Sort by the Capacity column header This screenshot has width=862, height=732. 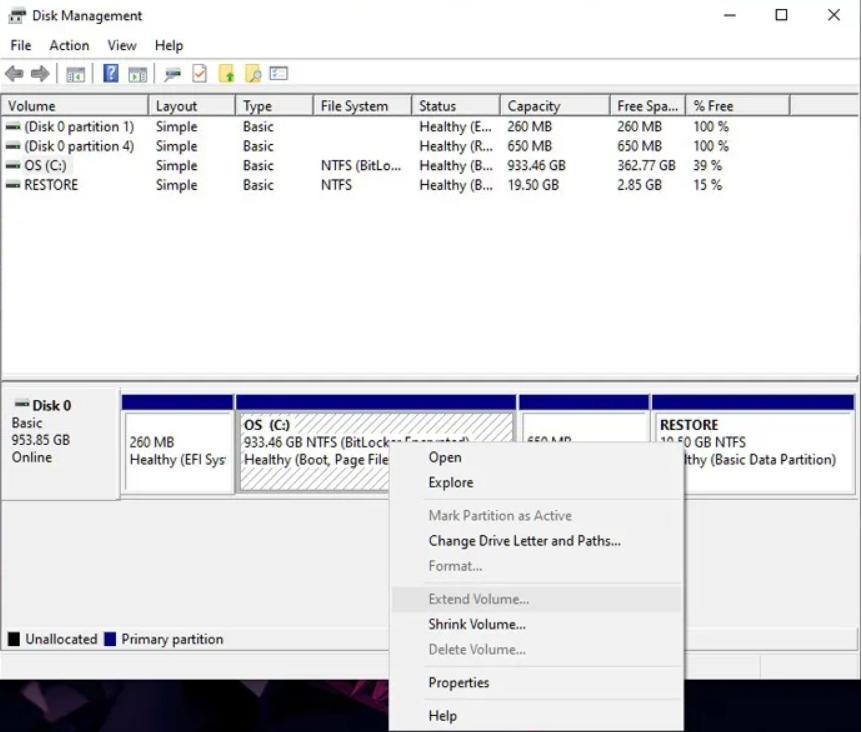555,106
